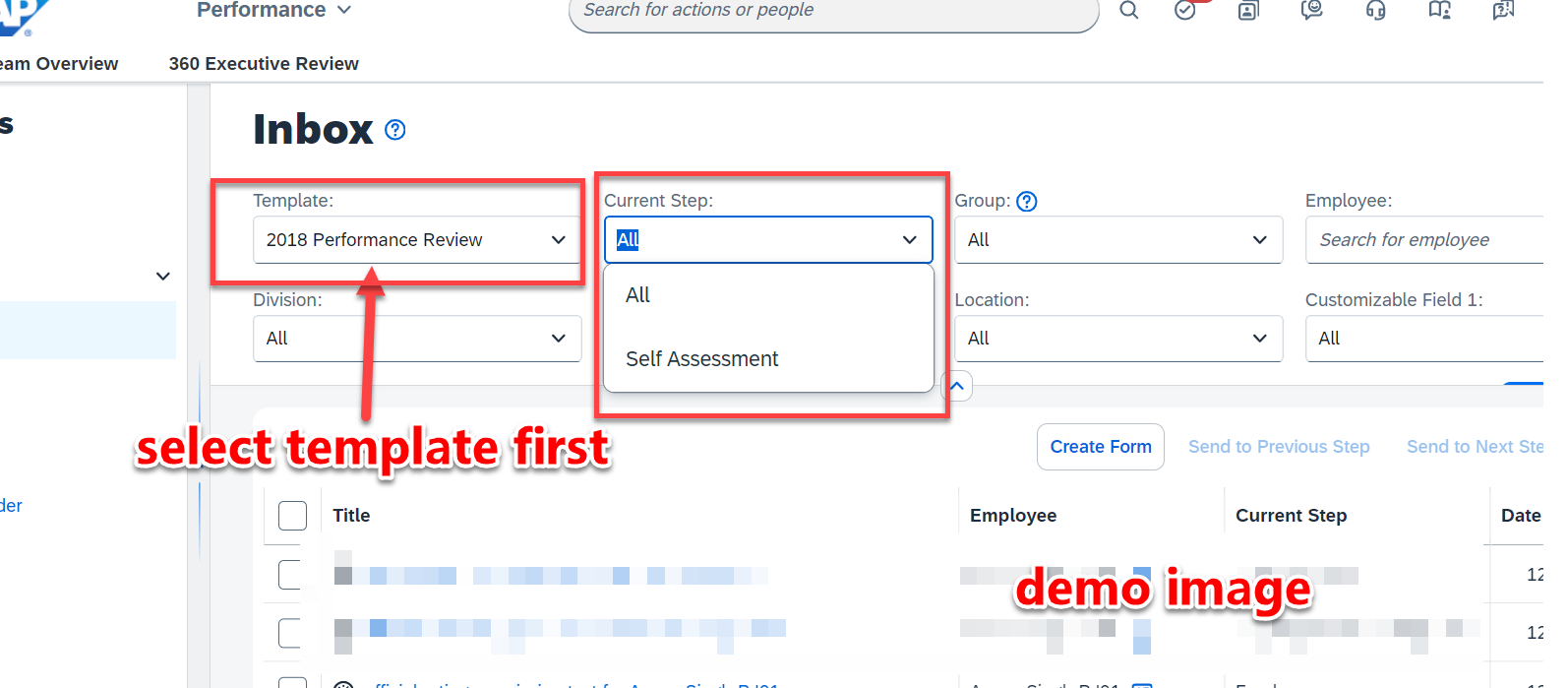Close the Current Step dropdown field
This screenshot has height=688, width=1568.
[768, 240]
